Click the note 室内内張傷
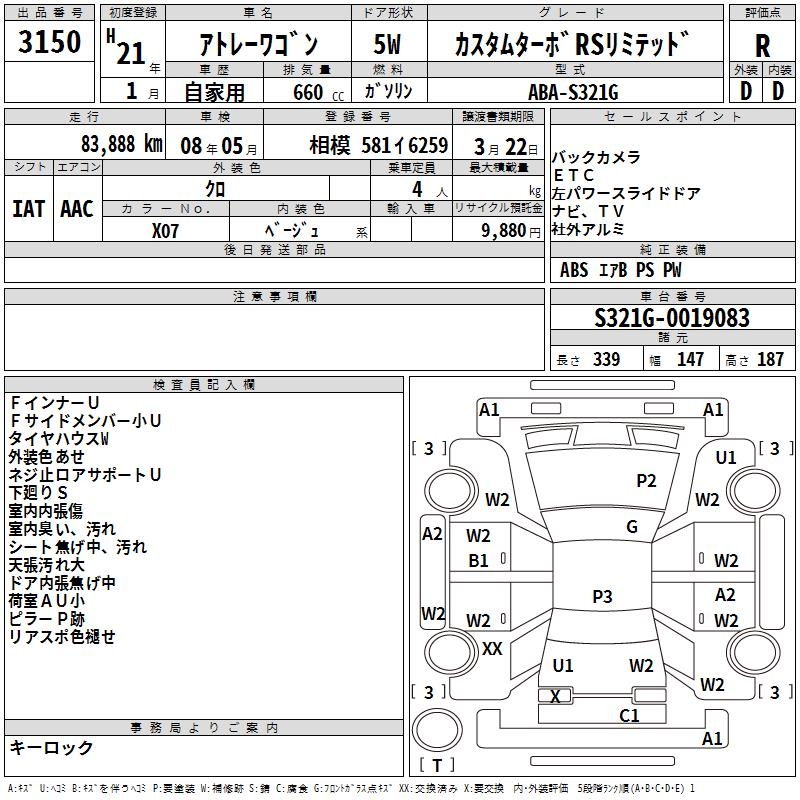The height and width of the screenshot is (800, 800). [x=45, y=511]
